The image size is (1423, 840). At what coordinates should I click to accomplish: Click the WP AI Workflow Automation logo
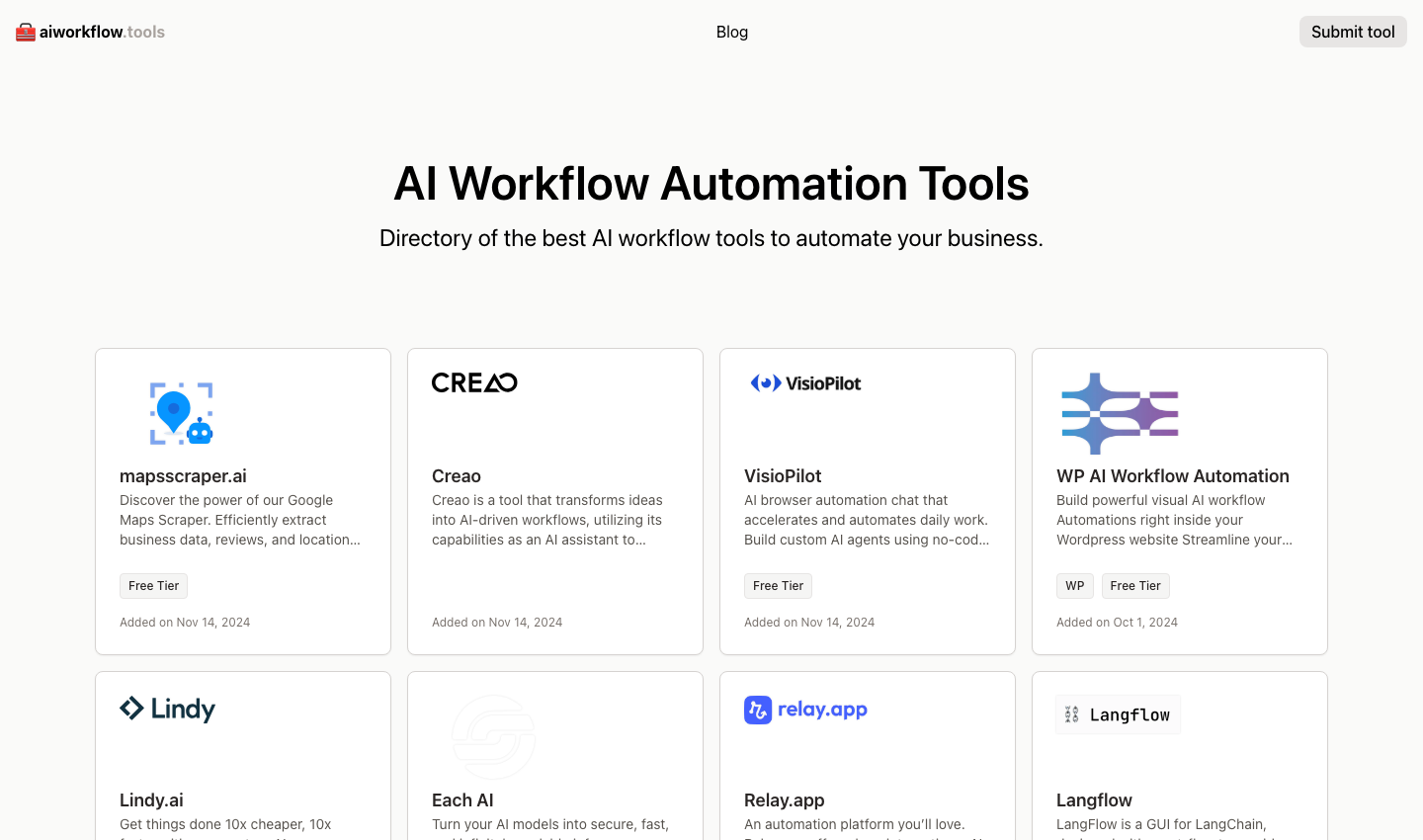(x=1120, y=413)
